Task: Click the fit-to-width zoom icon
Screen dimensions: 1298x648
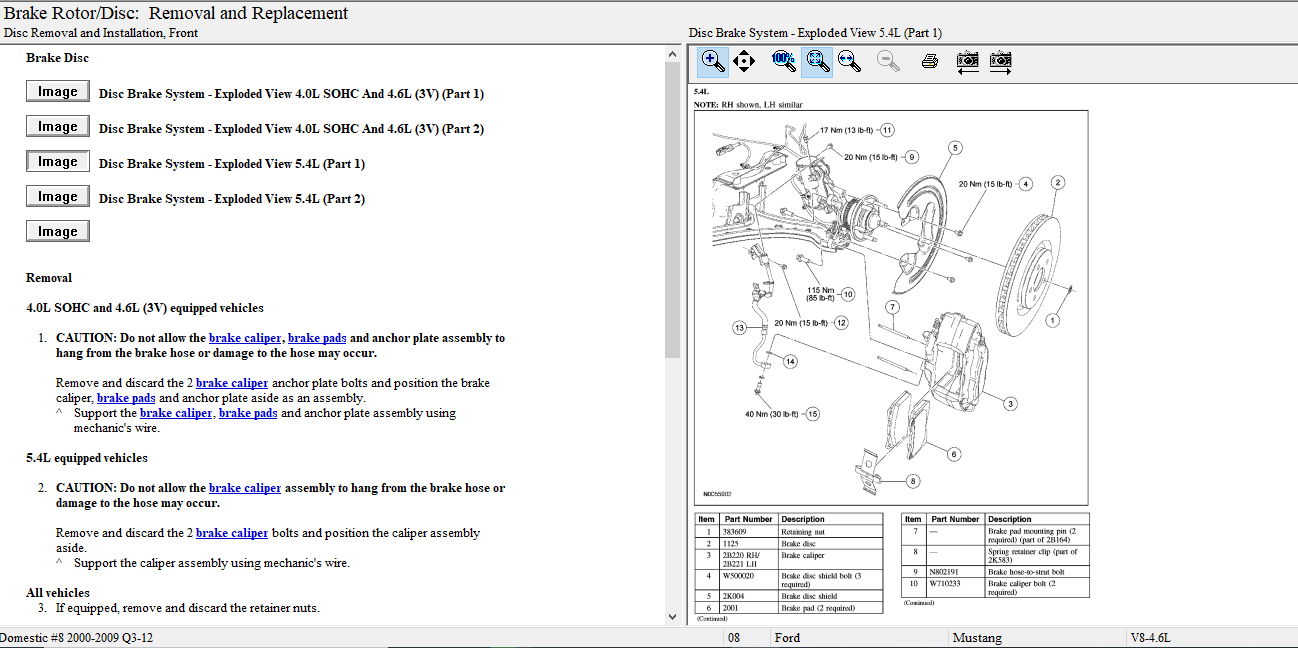Action: [849, 62]
